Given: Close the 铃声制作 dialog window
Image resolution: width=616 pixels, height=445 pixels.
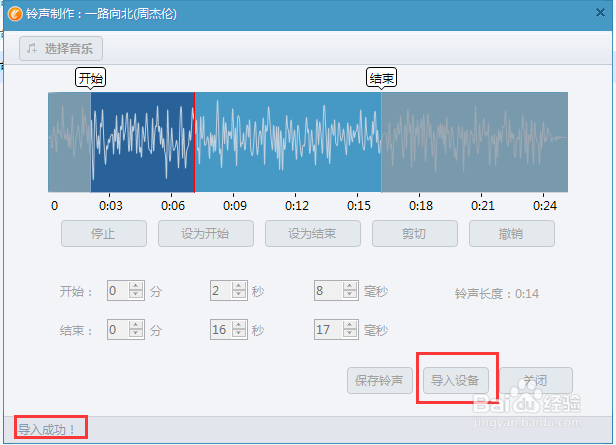Looking at the screenshot, I should tap(600, 13).
